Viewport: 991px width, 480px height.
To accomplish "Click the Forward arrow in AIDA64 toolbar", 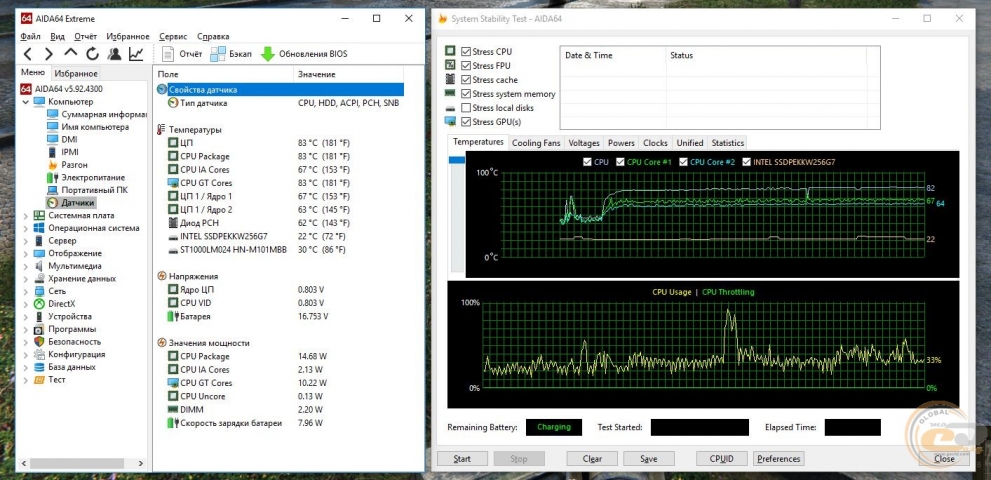I will click(49, 54).
